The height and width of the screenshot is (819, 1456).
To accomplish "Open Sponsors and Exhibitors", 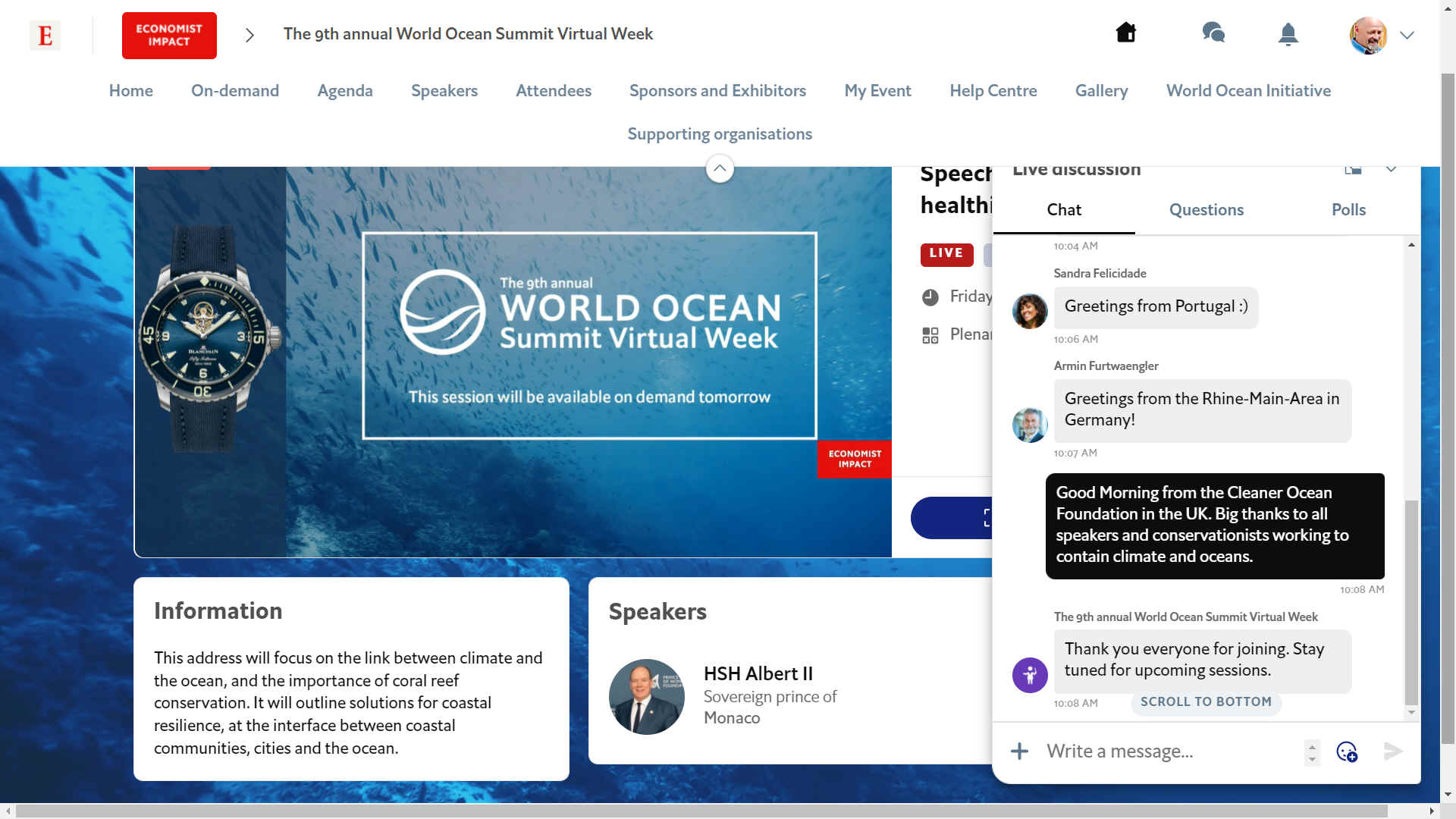I will point(717,91).
